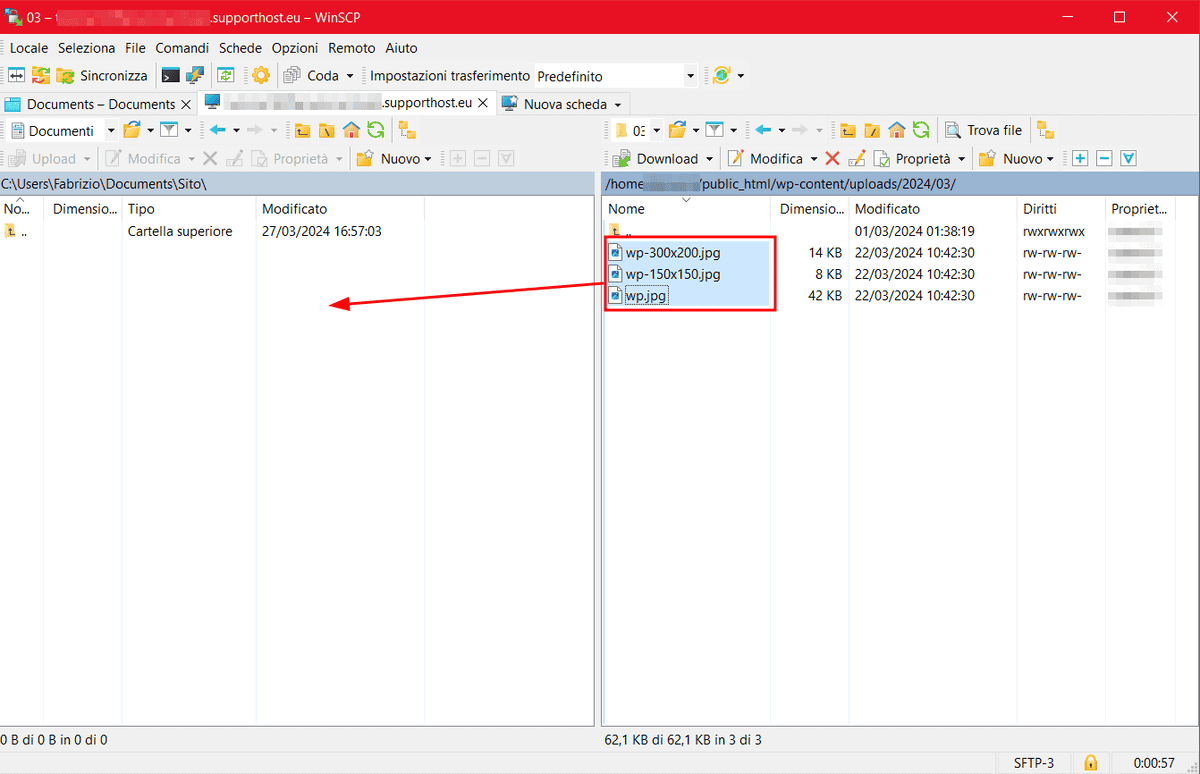Open the Download dropdown arrow

[x=709, y=158]
